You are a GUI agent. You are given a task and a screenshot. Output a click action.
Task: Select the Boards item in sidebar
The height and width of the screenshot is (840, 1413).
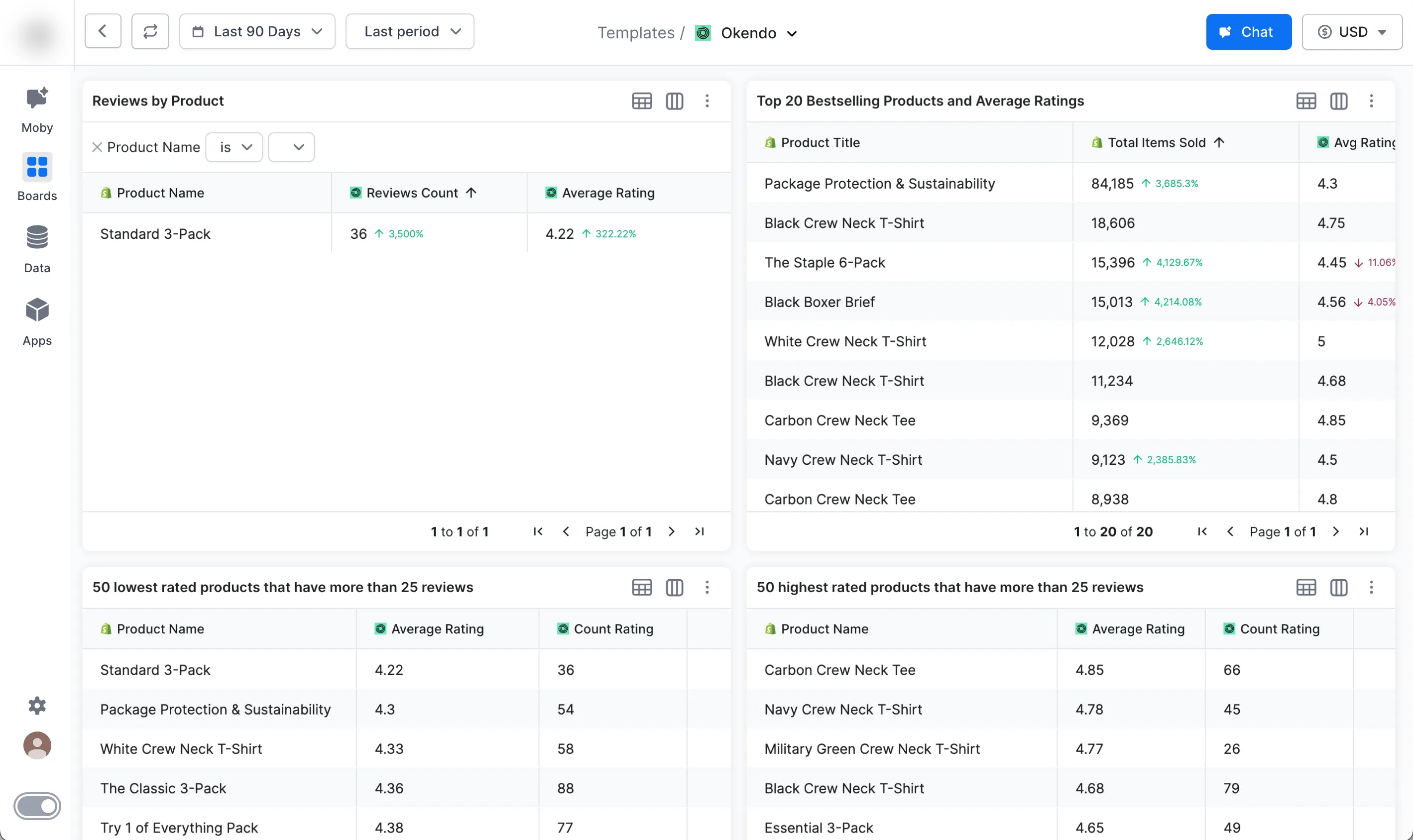pos(37,177)
